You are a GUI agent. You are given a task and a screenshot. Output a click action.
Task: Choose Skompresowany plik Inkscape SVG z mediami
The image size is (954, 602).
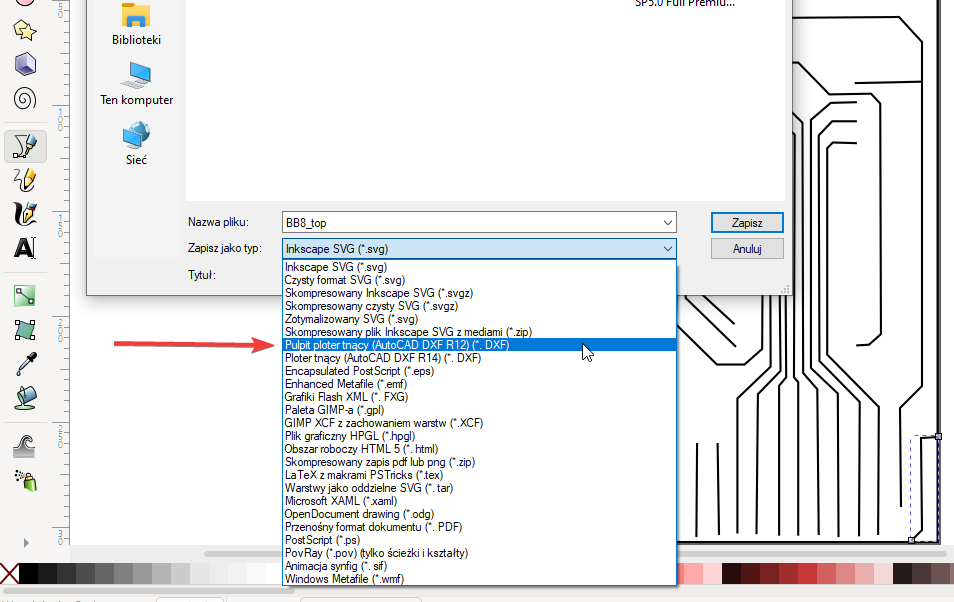pyautogui.click(x=479, y=332)
